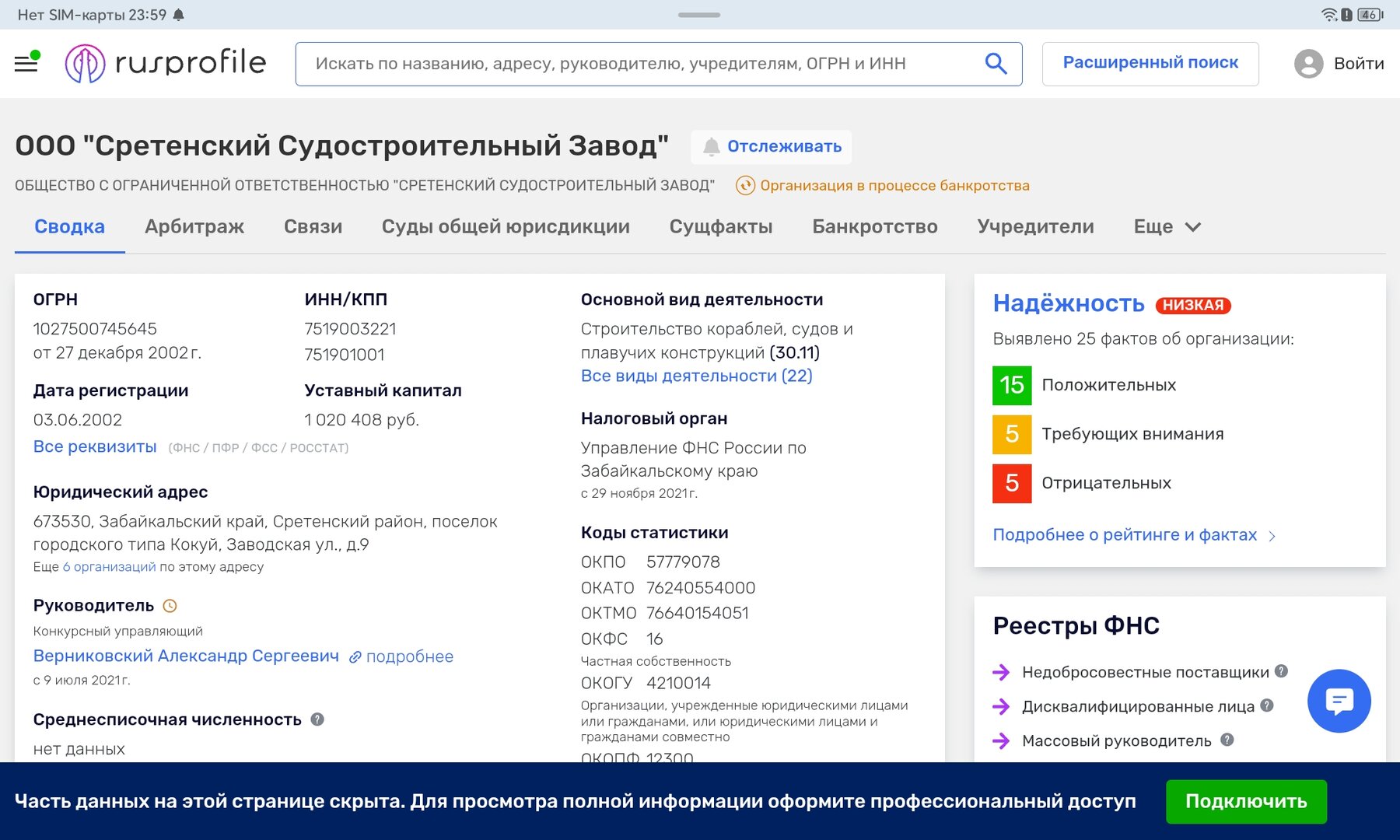This screenshot has width=1400, height=840.
Task: Open Дисквалифицированные лица registry
Action: 1138,706
